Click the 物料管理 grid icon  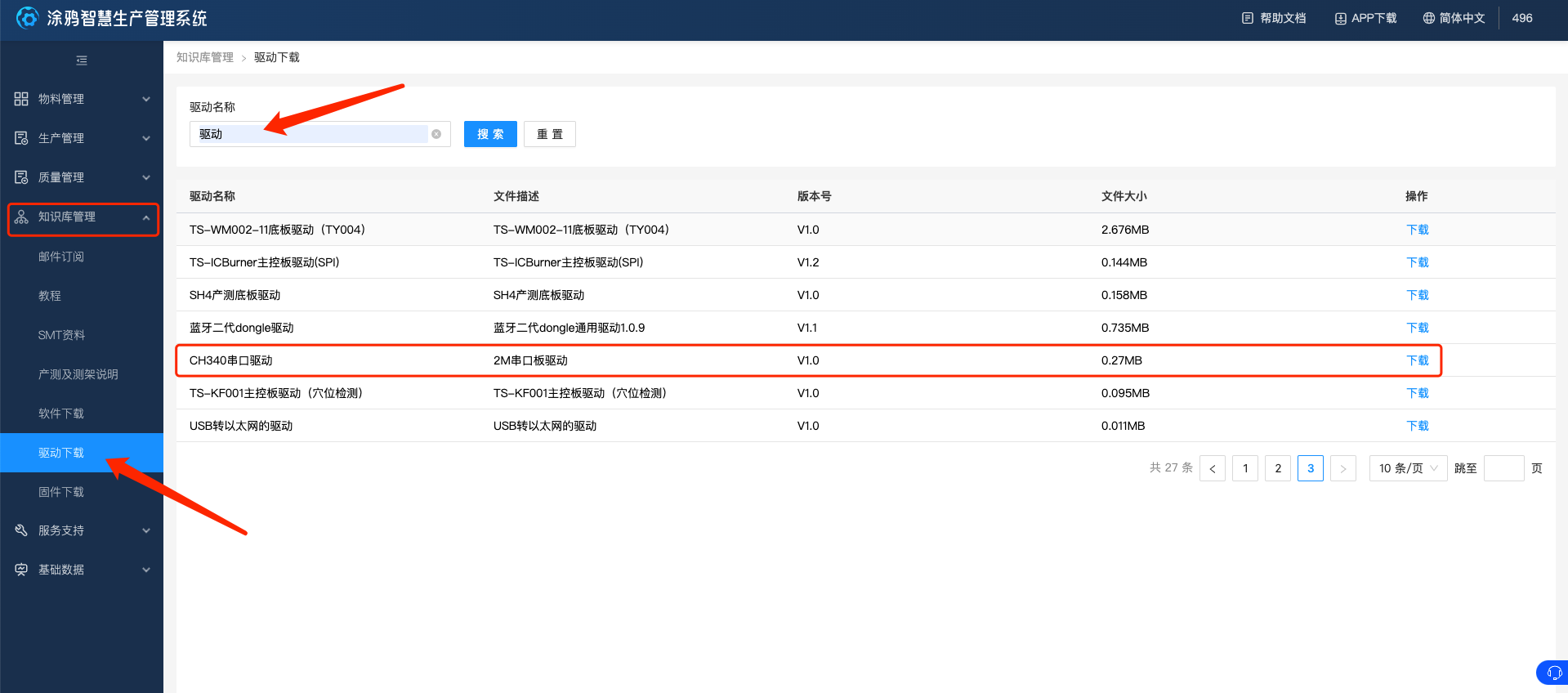[21, 99]
